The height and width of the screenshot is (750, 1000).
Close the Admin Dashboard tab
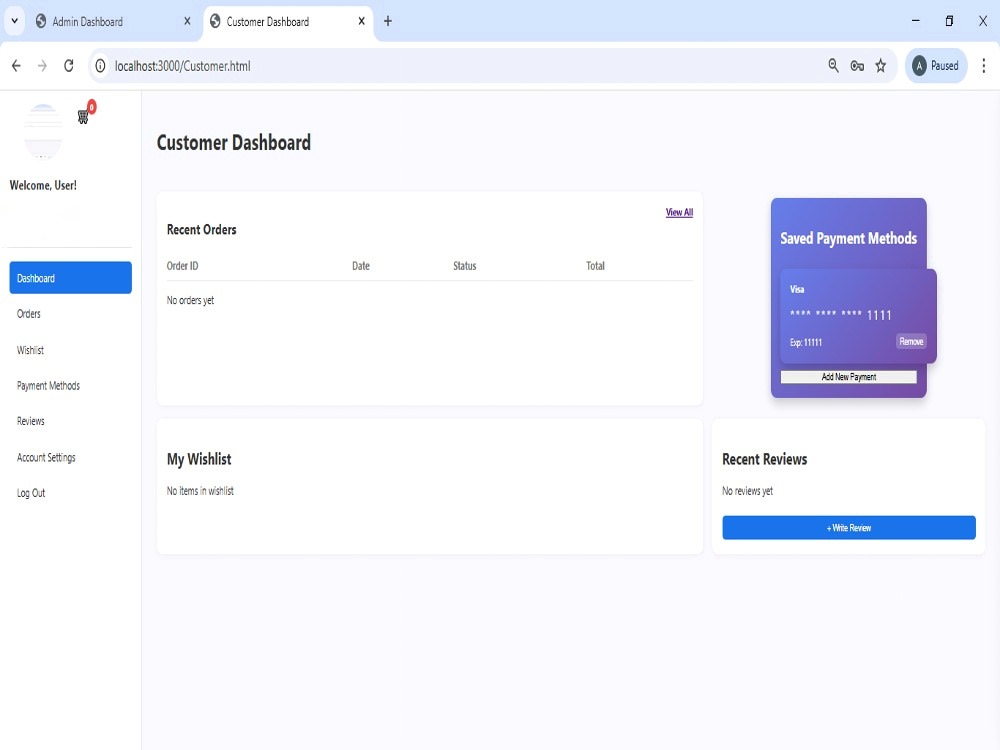[187, 21]
